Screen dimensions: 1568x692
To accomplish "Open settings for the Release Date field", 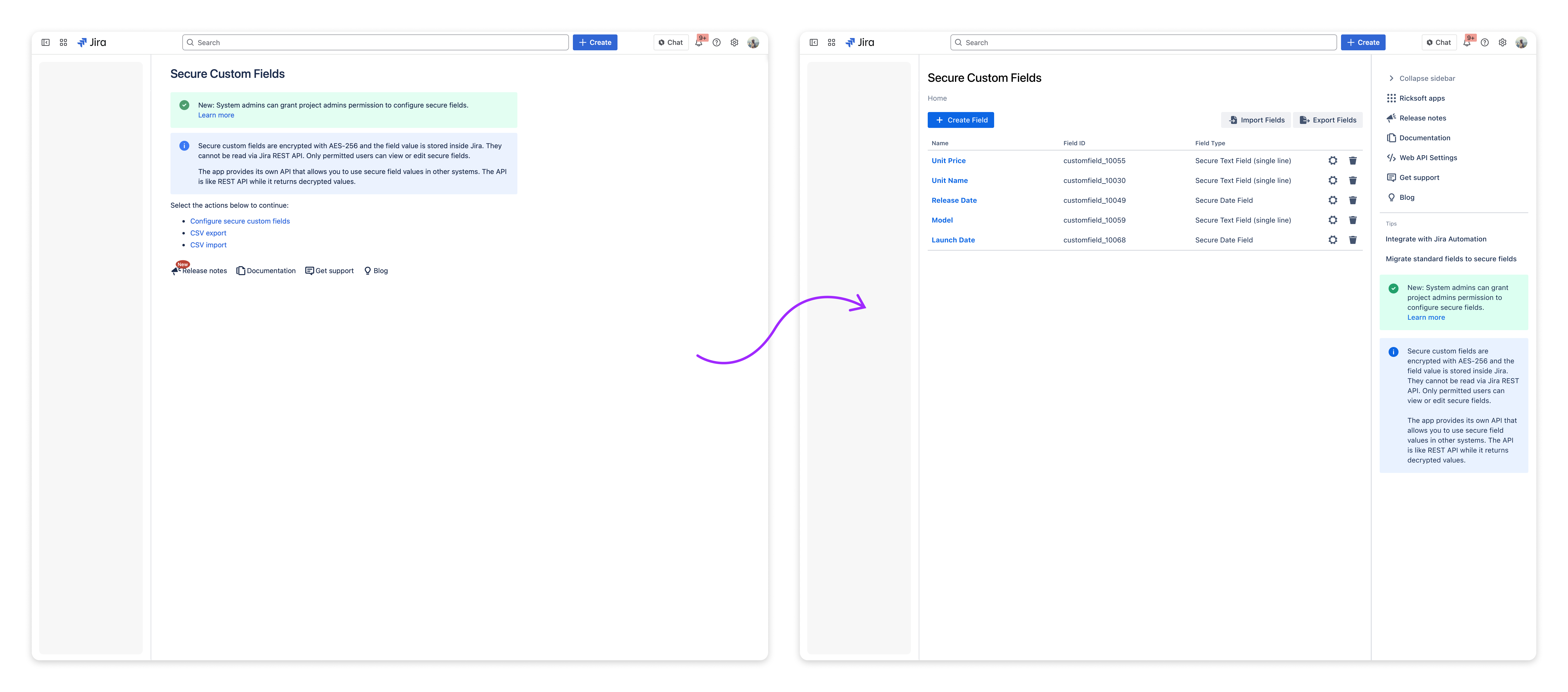I will 1333,200.
